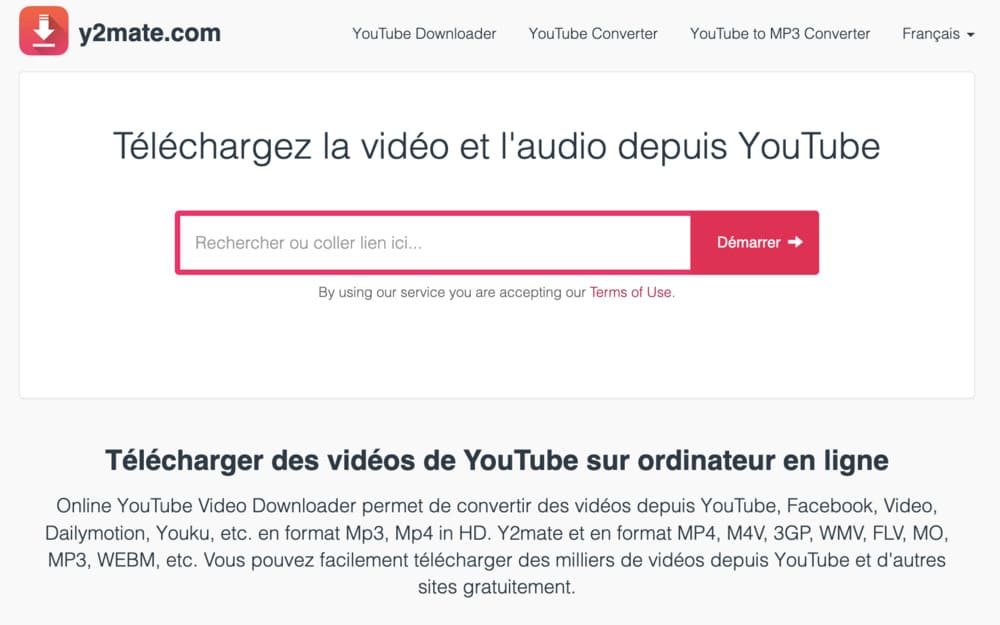
Task: Open the YouTube Converter menu item
Action: click(x=592, y=34)
